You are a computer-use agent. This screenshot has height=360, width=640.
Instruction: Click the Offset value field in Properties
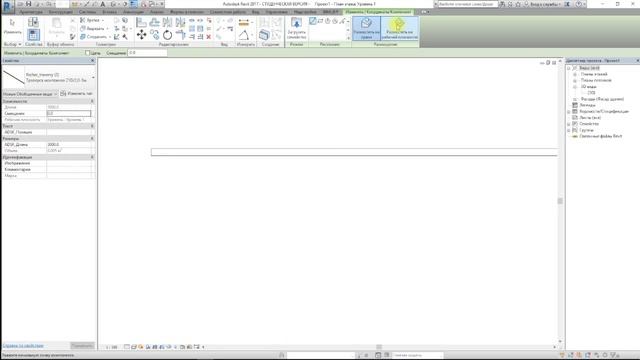(69, 113)
